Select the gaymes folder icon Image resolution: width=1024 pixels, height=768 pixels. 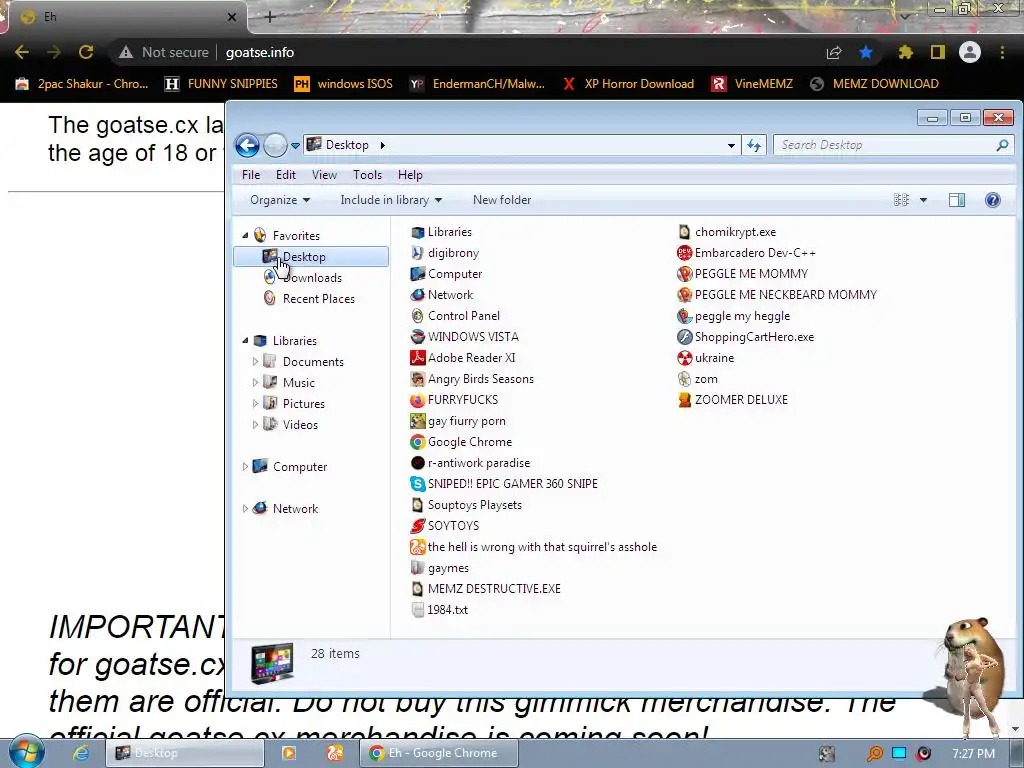(417, 568)
